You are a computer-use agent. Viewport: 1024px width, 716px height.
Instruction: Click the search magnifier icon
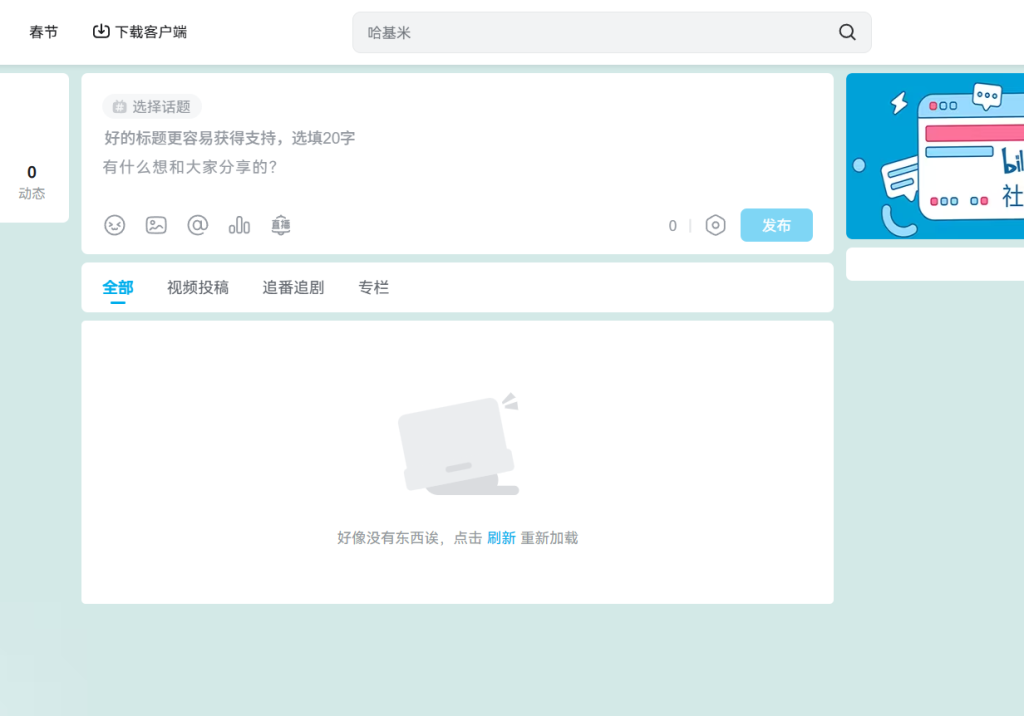(847, 32)
